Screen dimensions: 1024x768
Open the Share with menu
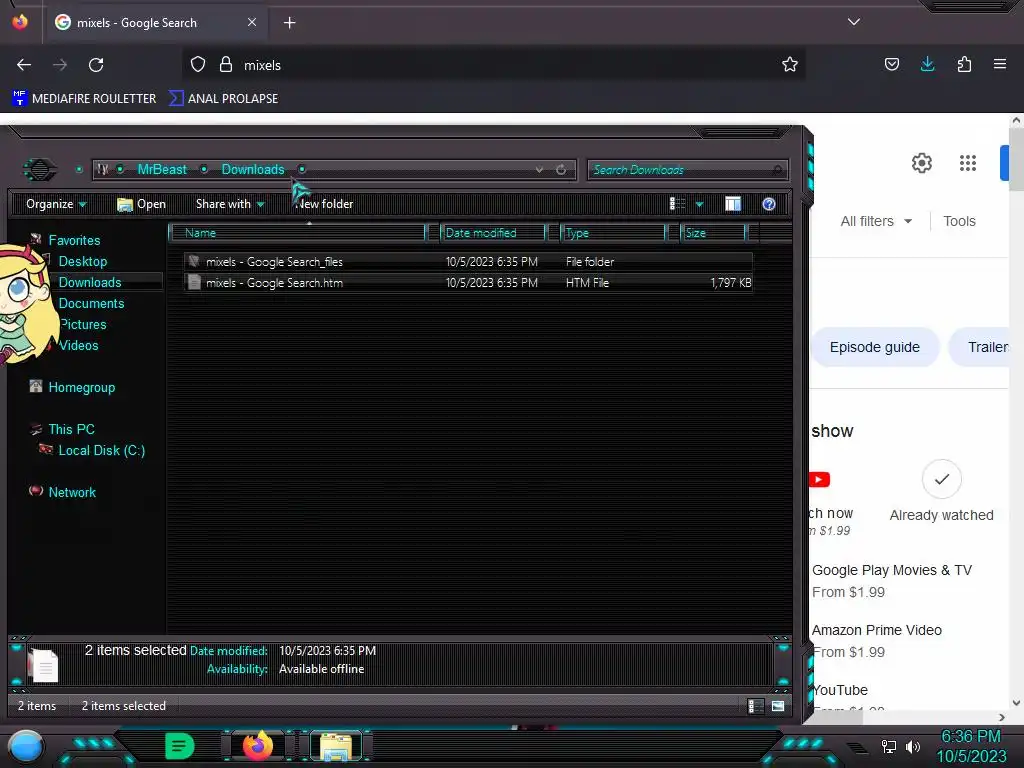(x=229, y=204)
